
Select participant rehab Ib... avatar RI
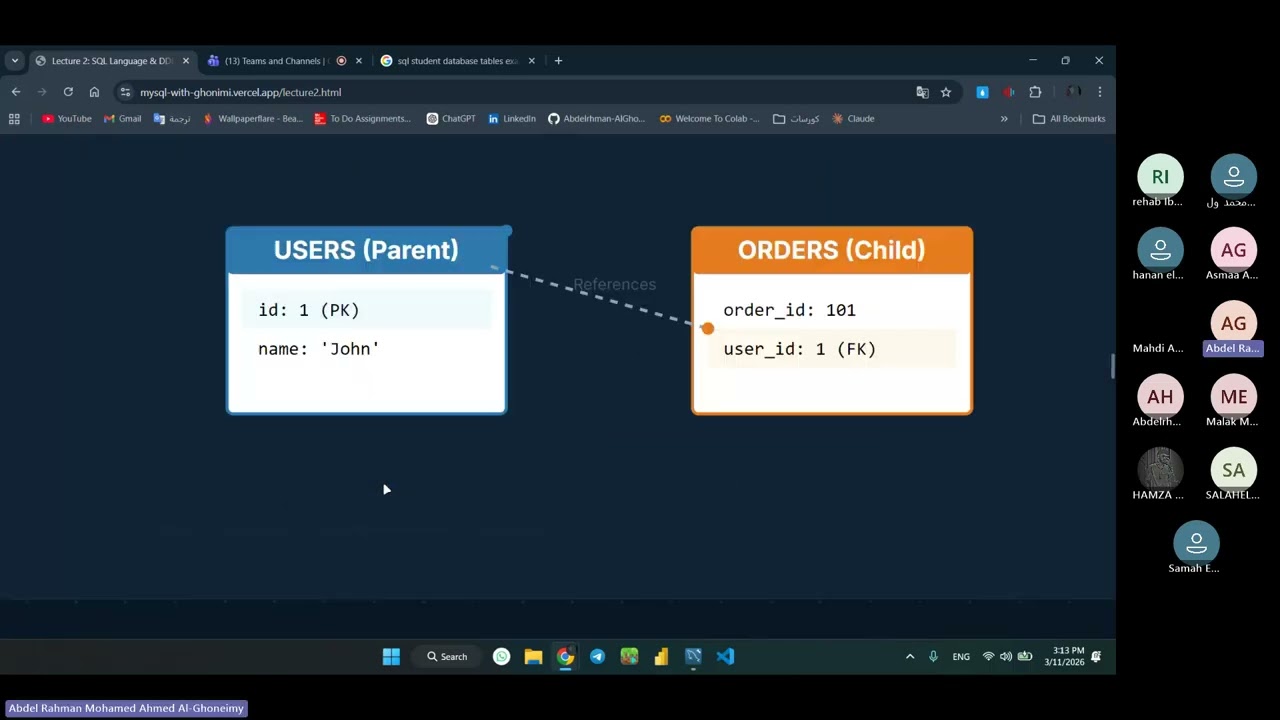point(1160,177)
